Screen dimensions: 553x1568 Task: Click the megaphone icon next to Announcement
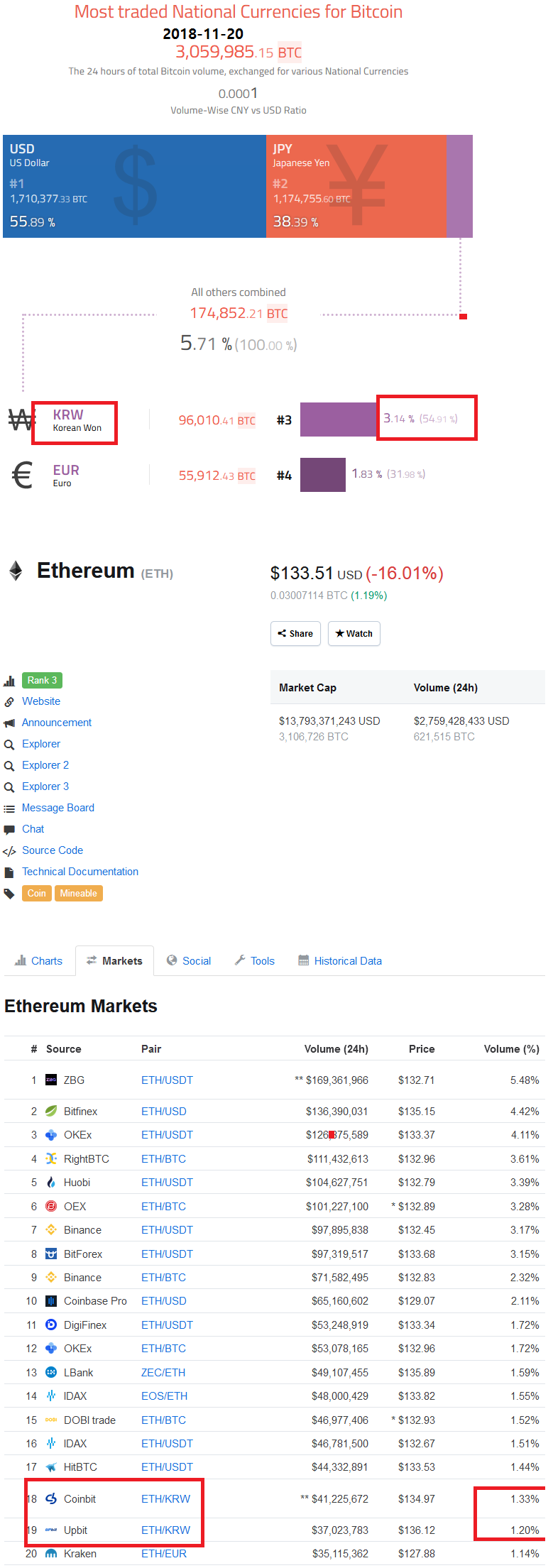point(9,723)
